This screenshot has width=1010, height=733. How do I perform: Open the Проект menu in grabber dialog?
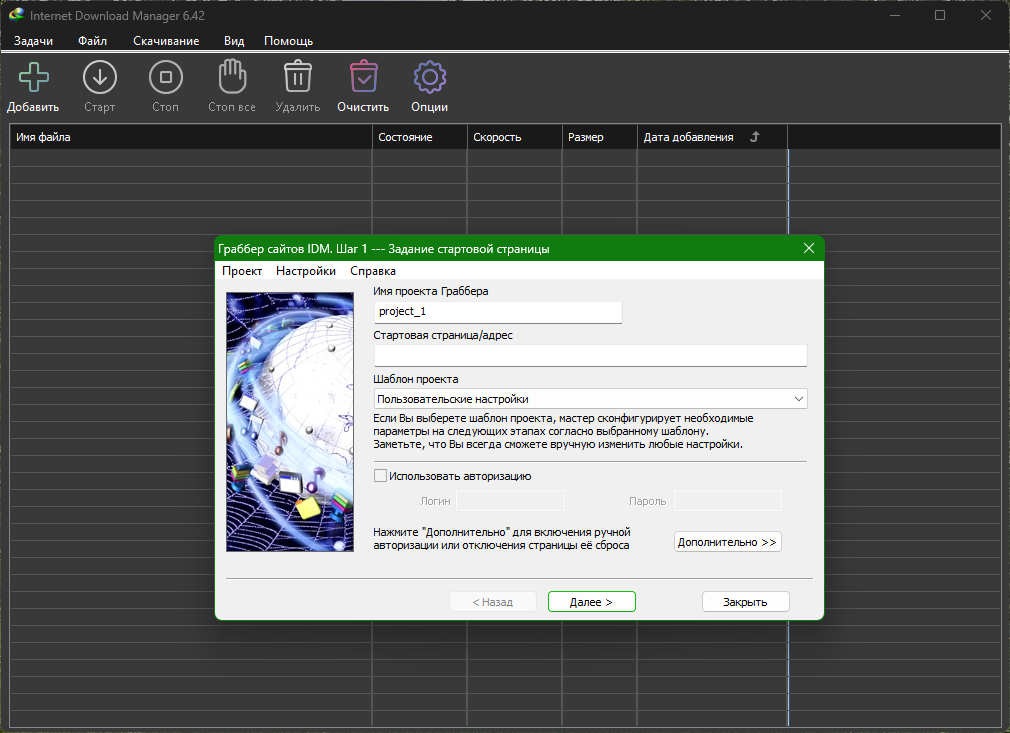[242, 271]
